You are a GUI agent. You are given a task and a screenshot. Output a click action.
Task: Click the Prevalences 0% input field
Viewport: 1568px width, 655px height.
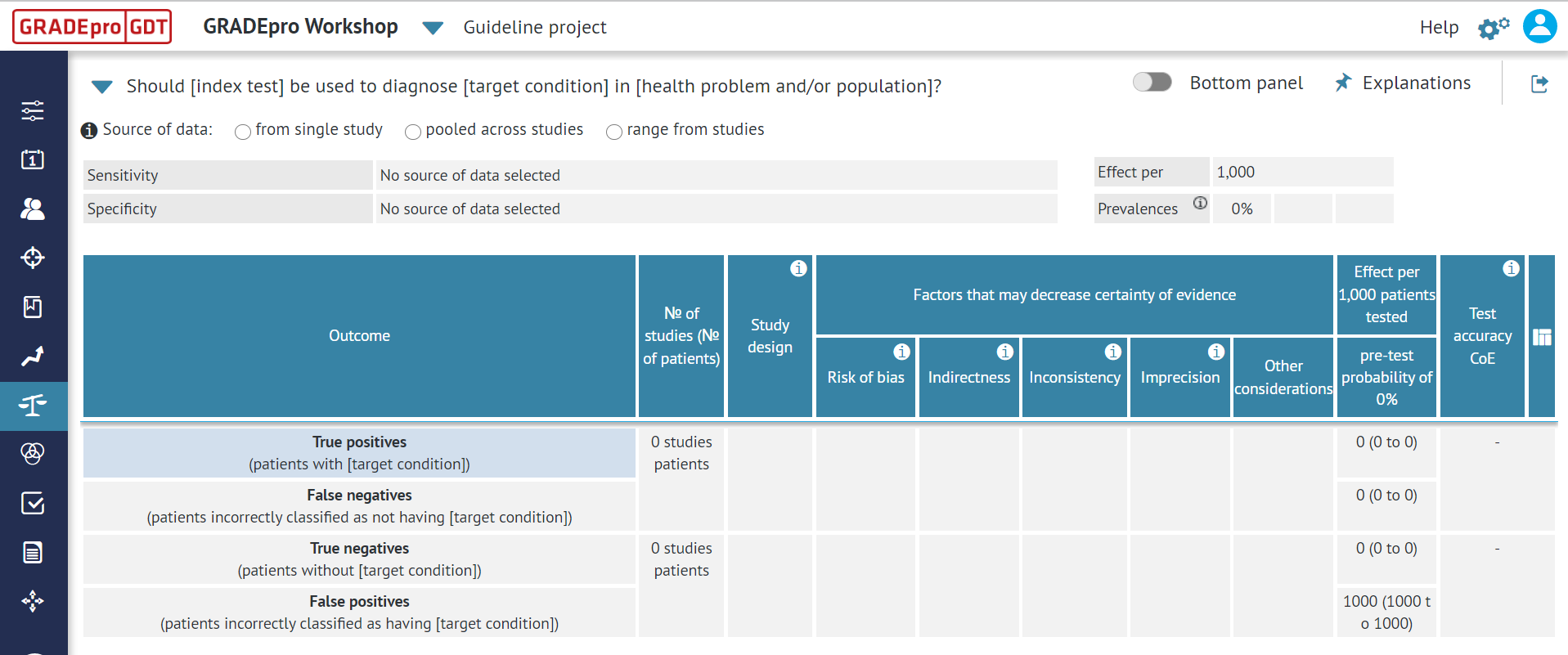[x=1242, y=209]
